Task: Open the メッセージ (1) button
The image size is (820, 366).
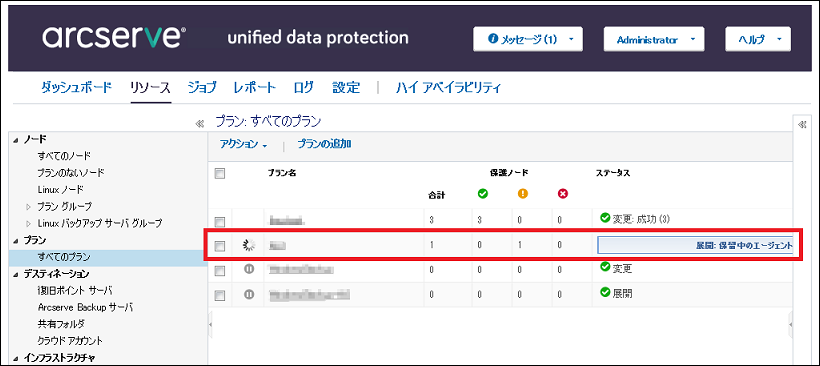Action: [528, 39]
